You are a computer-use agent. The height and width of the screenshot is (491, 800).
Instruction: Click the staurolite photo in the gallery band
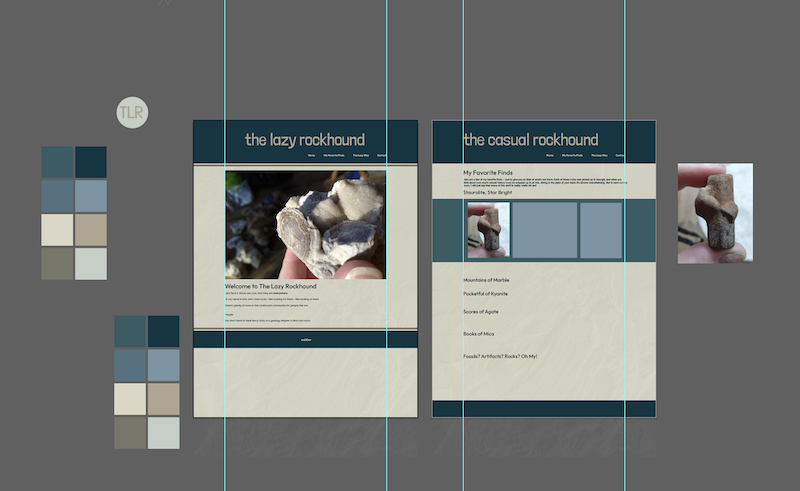[489, 230]
